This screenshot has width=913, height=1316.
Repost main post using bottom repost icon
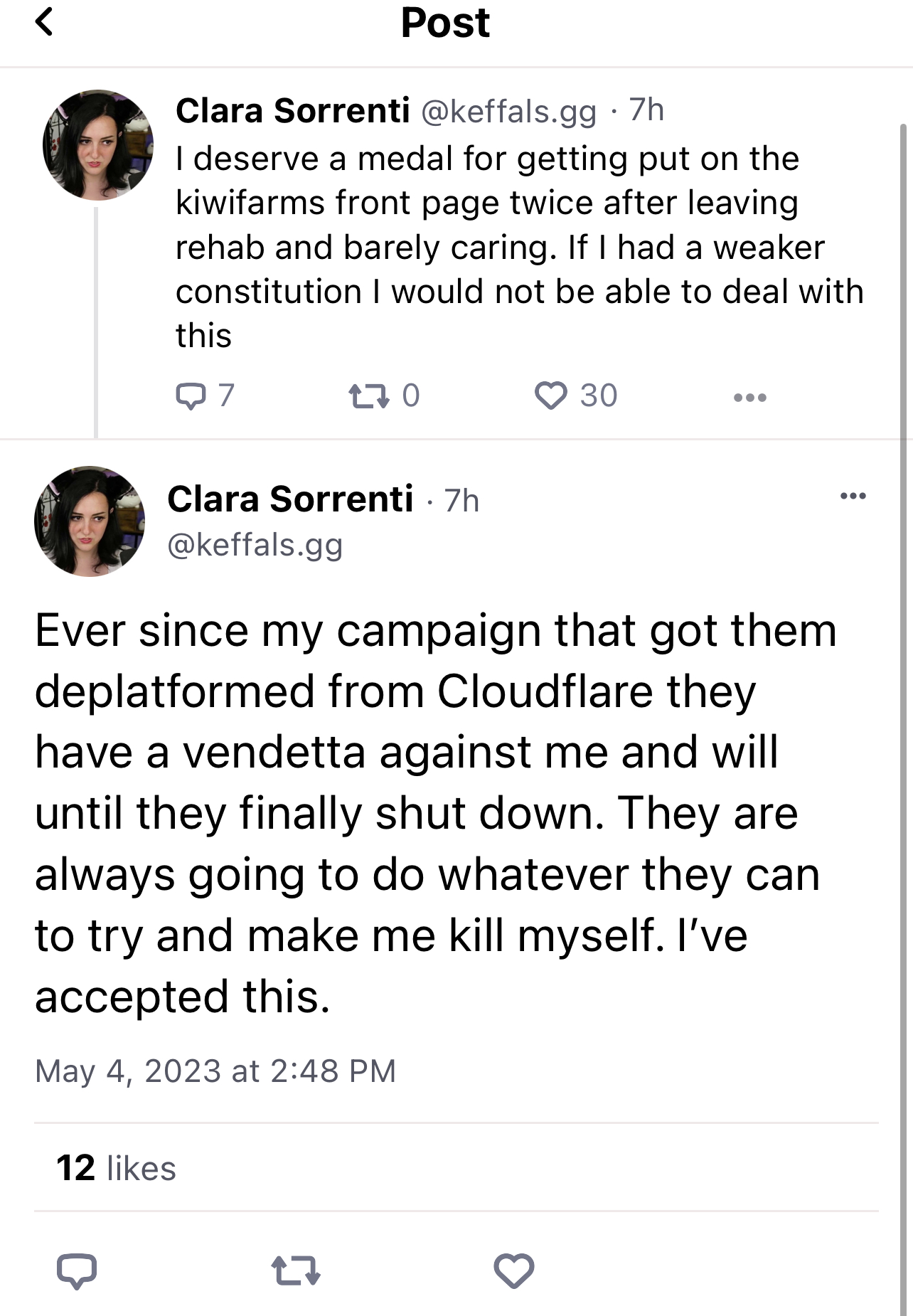(x=296, y=1270)
